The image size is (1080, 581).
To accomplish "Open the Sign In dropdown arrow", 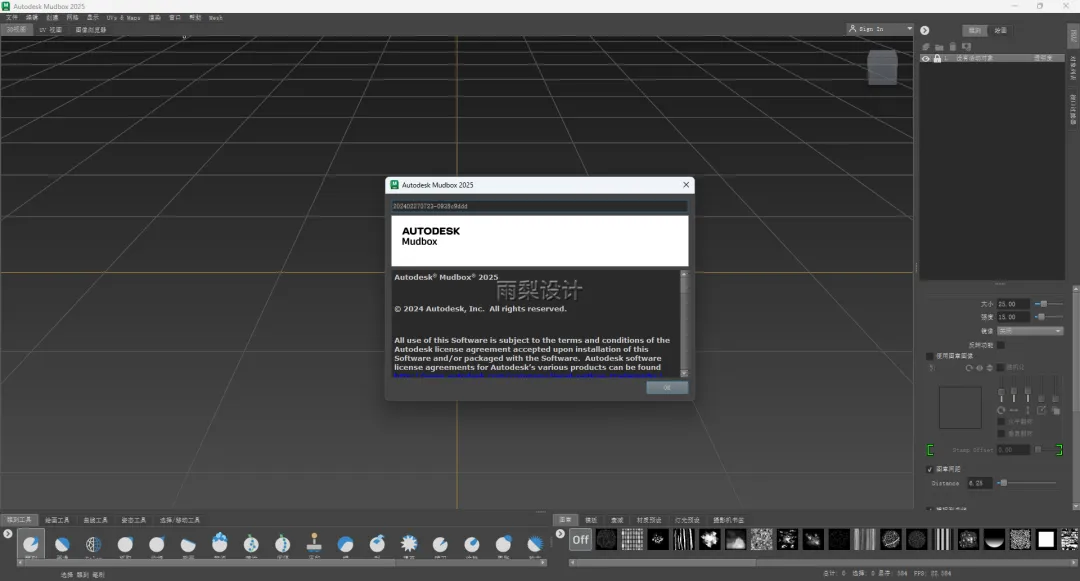I will (x=909, y=29).
